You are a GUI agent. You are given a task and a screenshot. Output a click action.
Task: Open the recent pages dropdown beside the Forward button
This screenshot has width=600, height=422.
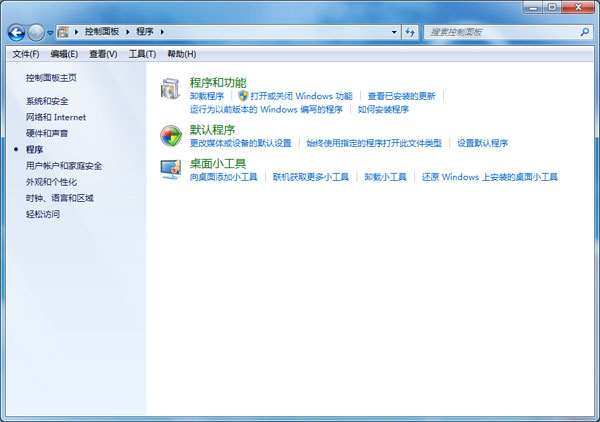(x=50, y=33)
